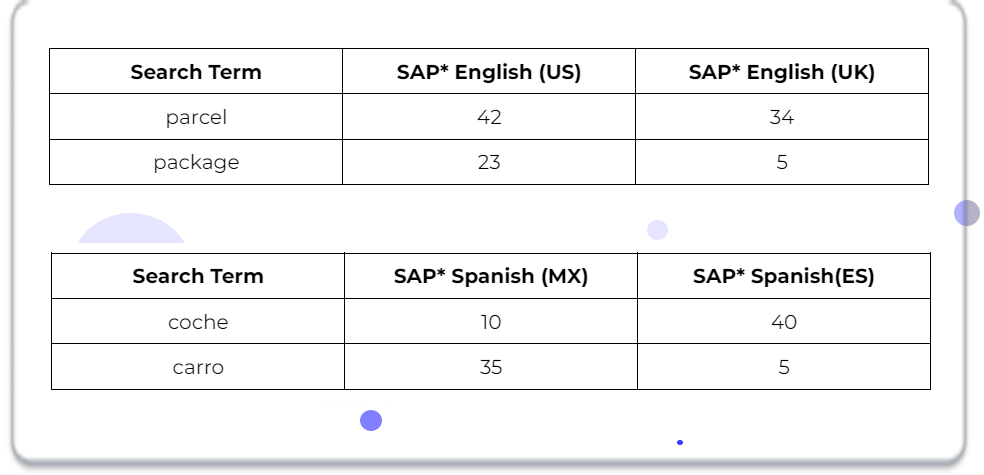
Task: Select the SAP* English (UK) column header
Action: (x=782, y=72)
